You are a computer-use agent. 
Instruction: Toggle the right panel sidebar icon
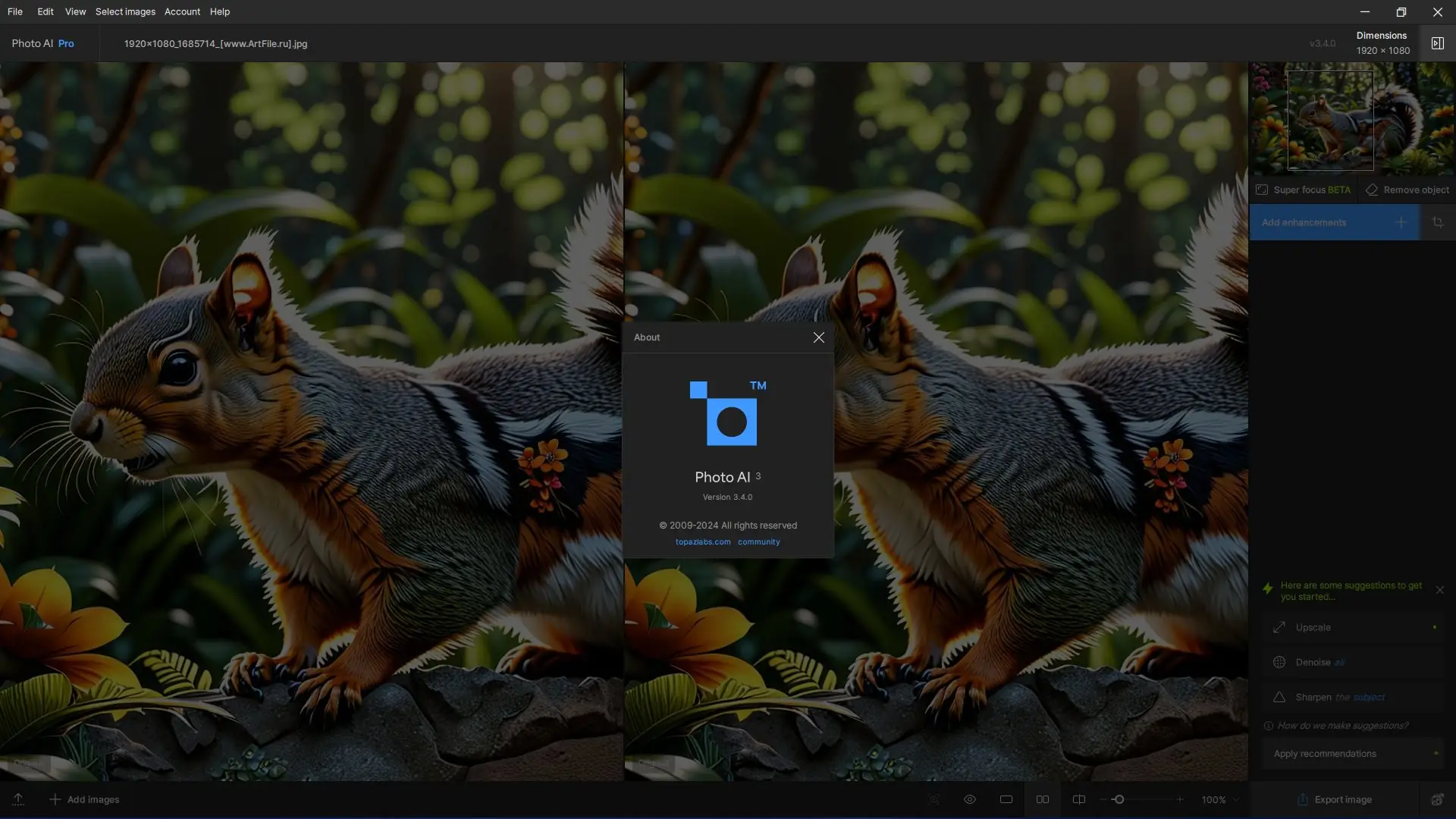click(1437, 43)
